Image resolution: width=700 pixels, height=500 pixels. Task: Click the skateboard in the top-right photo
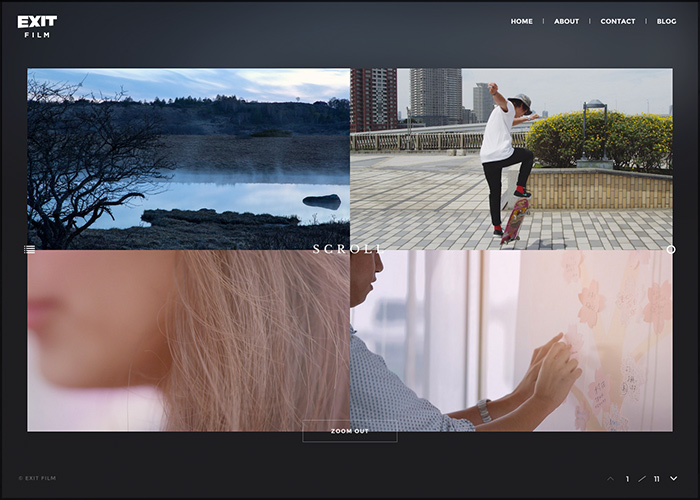515,222
